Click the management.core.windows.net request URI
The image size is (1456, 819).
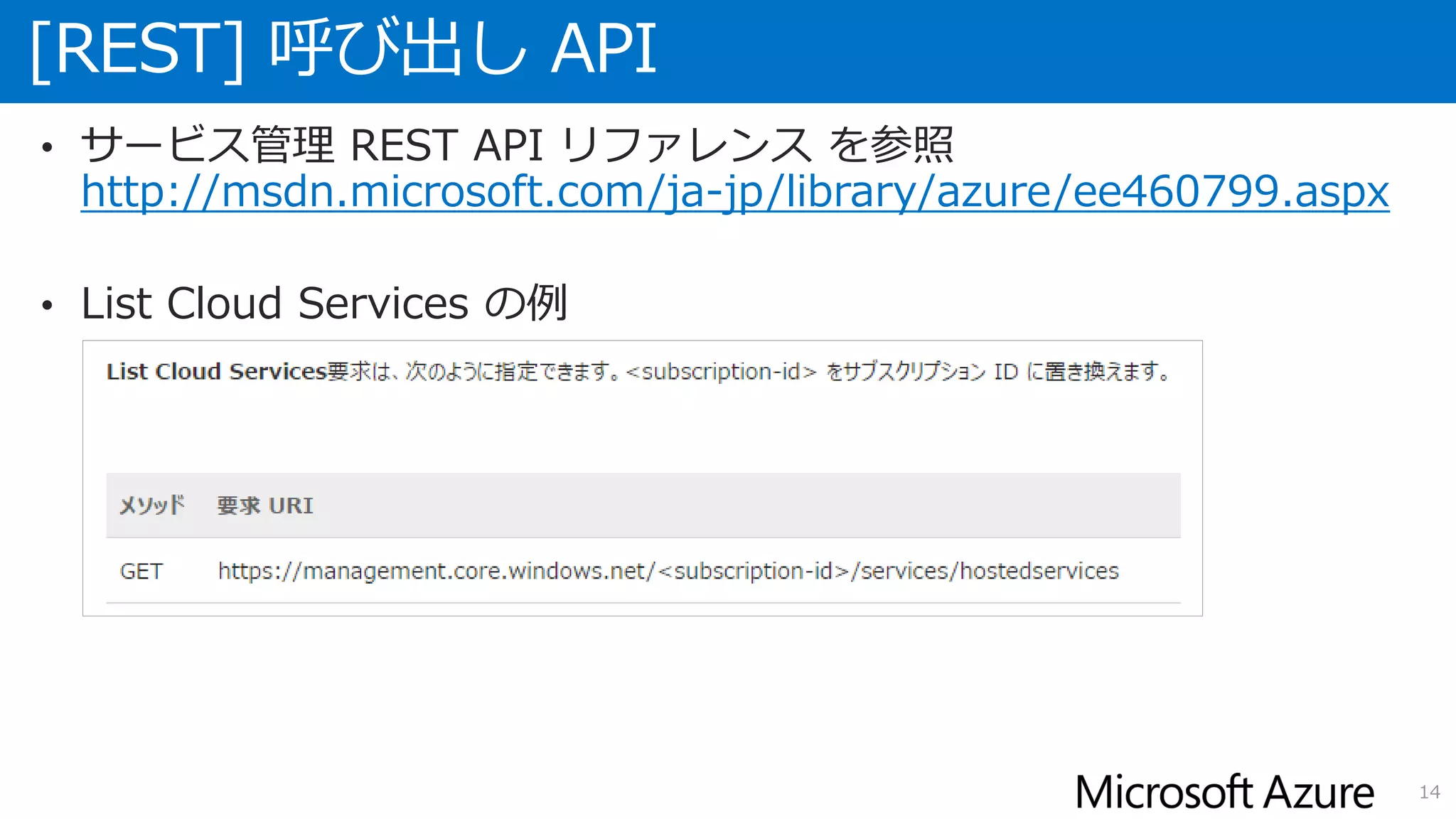tap(668, 571)
